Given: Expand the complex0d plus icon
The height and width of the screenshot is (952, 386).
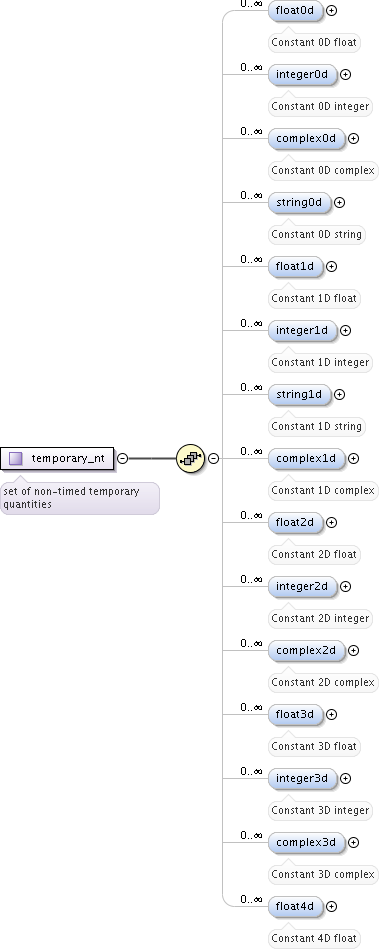Looking at the screenshot, I should (x=353, y=138).
